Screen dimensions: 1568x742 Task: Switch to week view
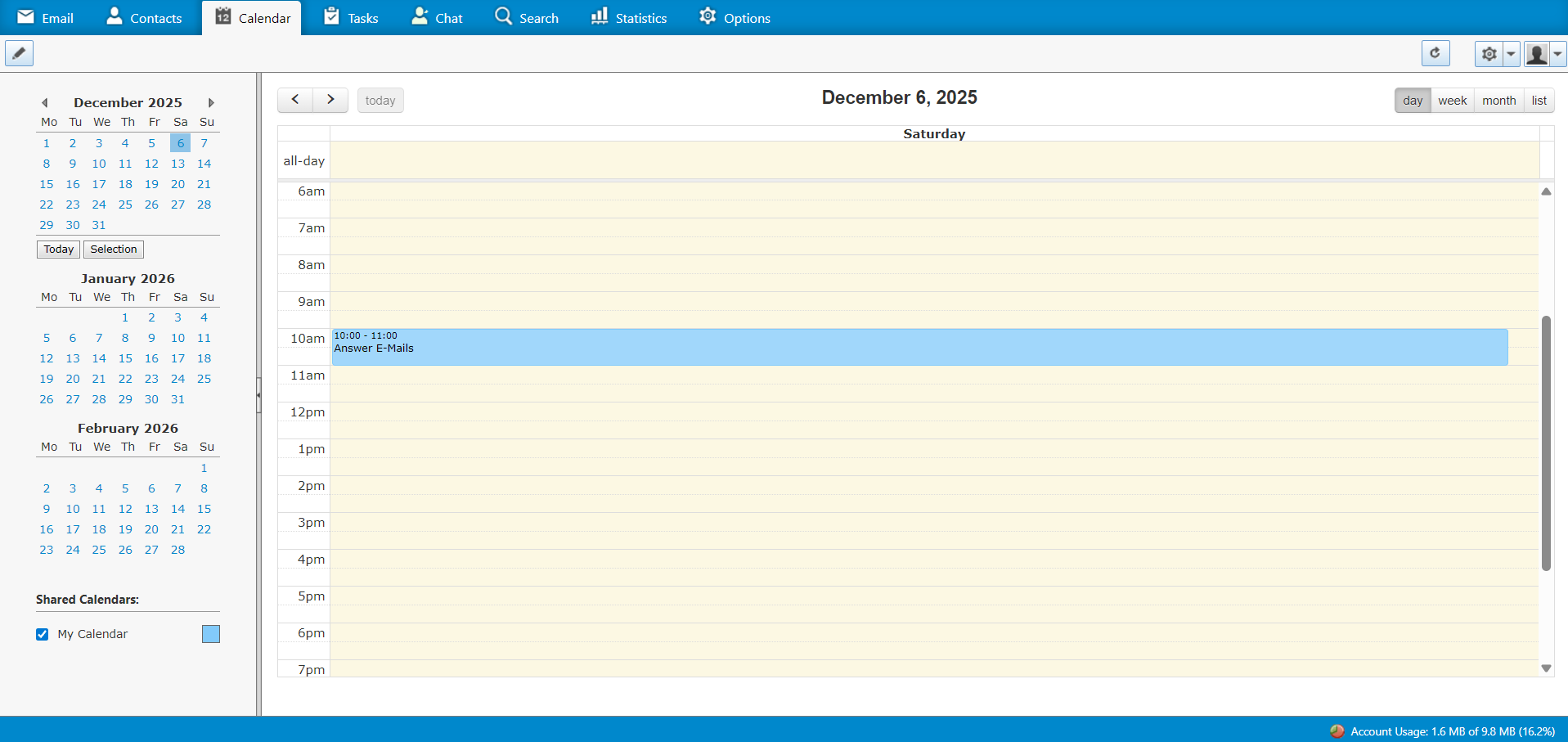coord(1452,101)
